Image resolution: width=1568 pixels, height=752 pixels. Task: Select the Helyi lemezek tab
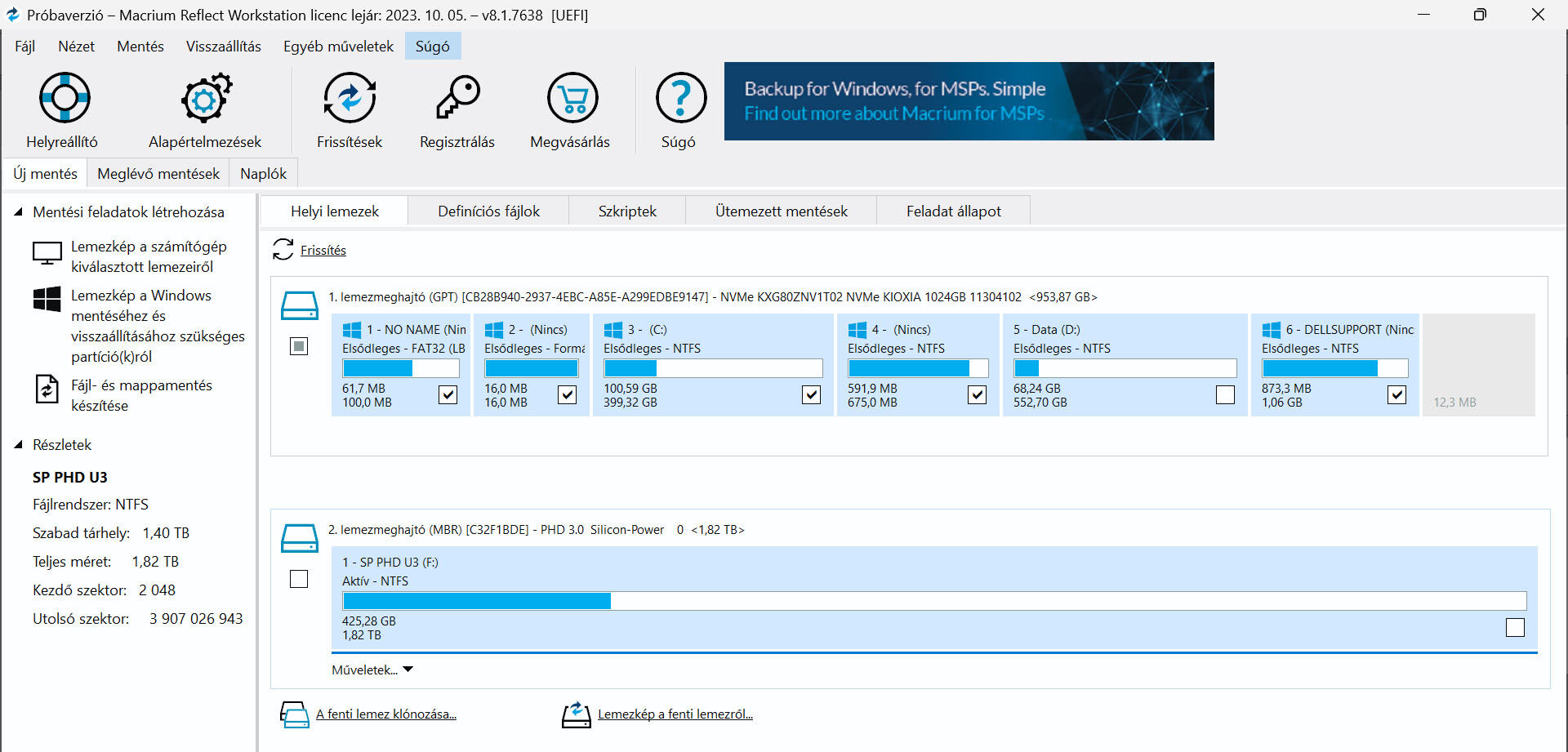pos(335,211)
